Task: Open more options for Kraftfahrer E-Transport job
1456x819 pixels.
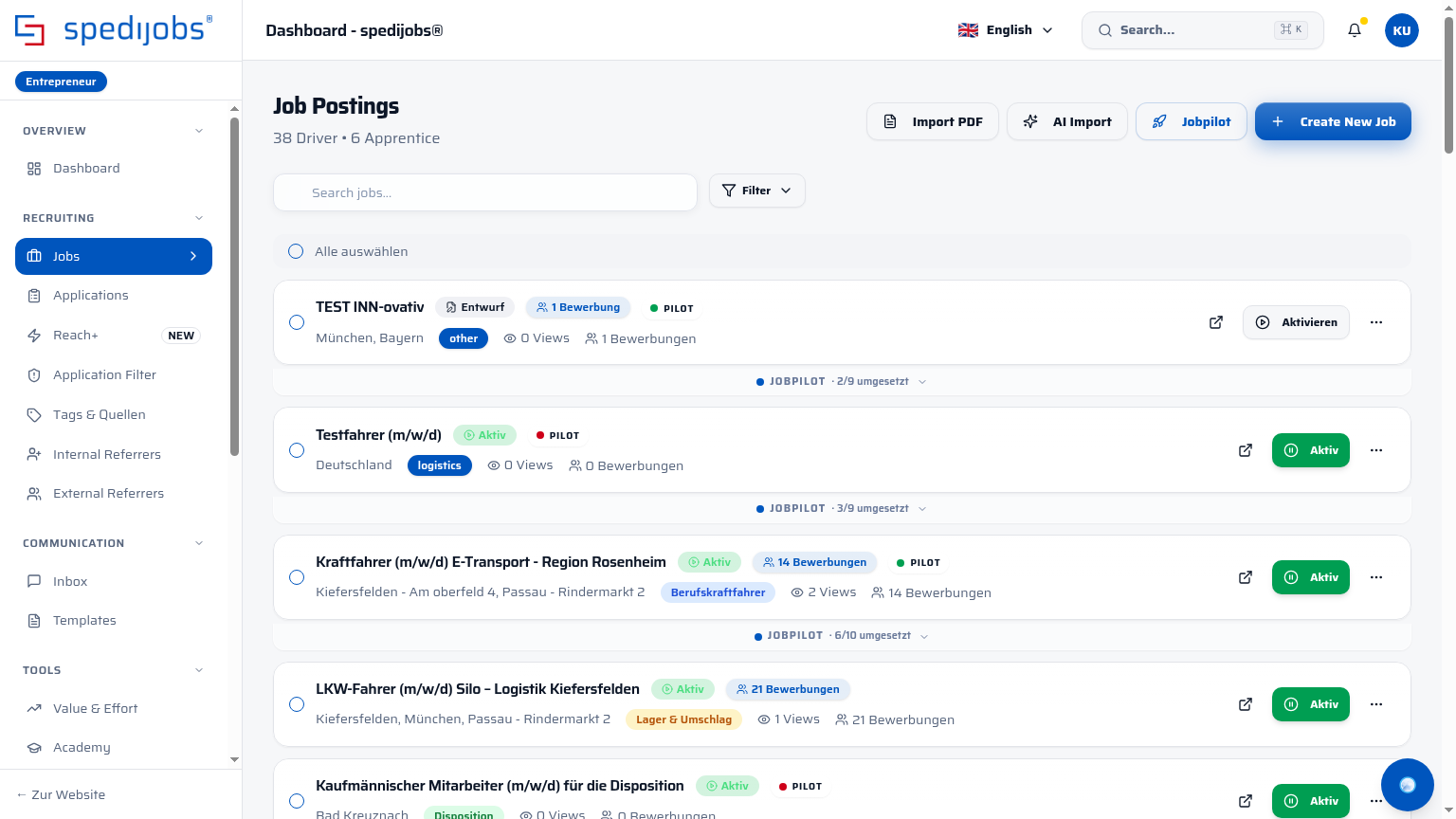Action: [1376, 577]
